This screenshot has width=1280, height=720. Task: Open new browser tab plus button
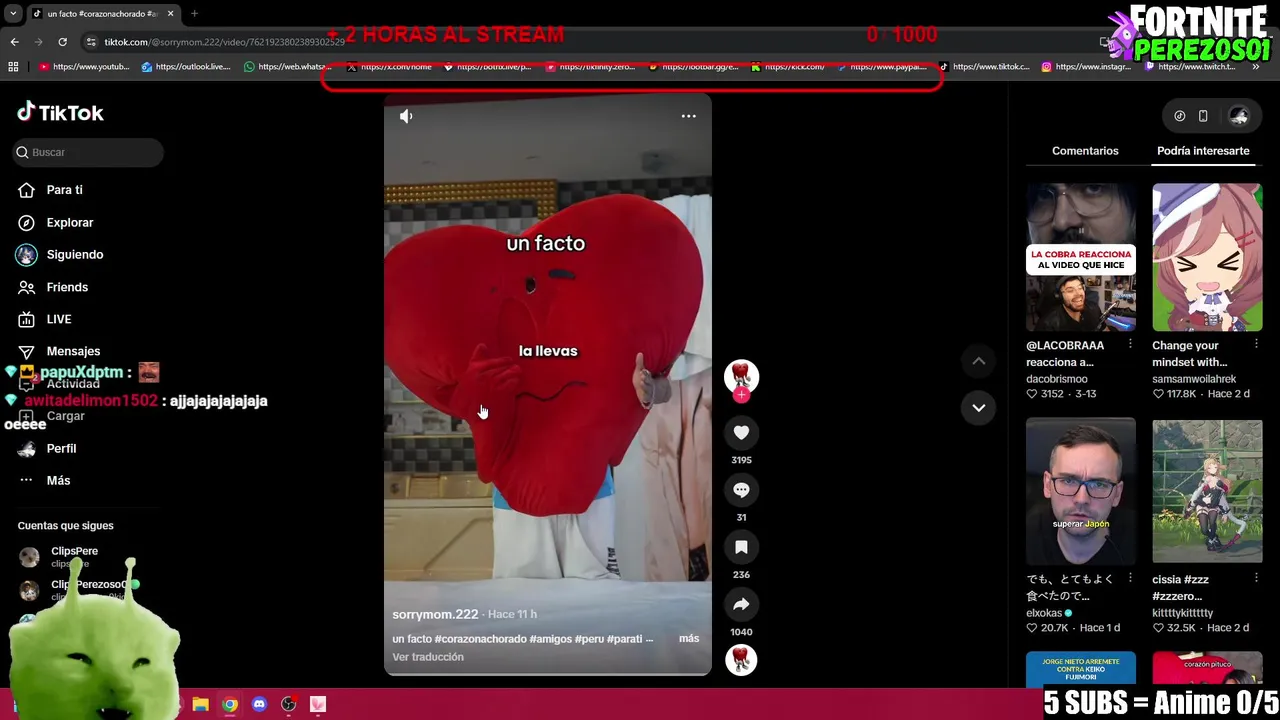pos(194,14)
